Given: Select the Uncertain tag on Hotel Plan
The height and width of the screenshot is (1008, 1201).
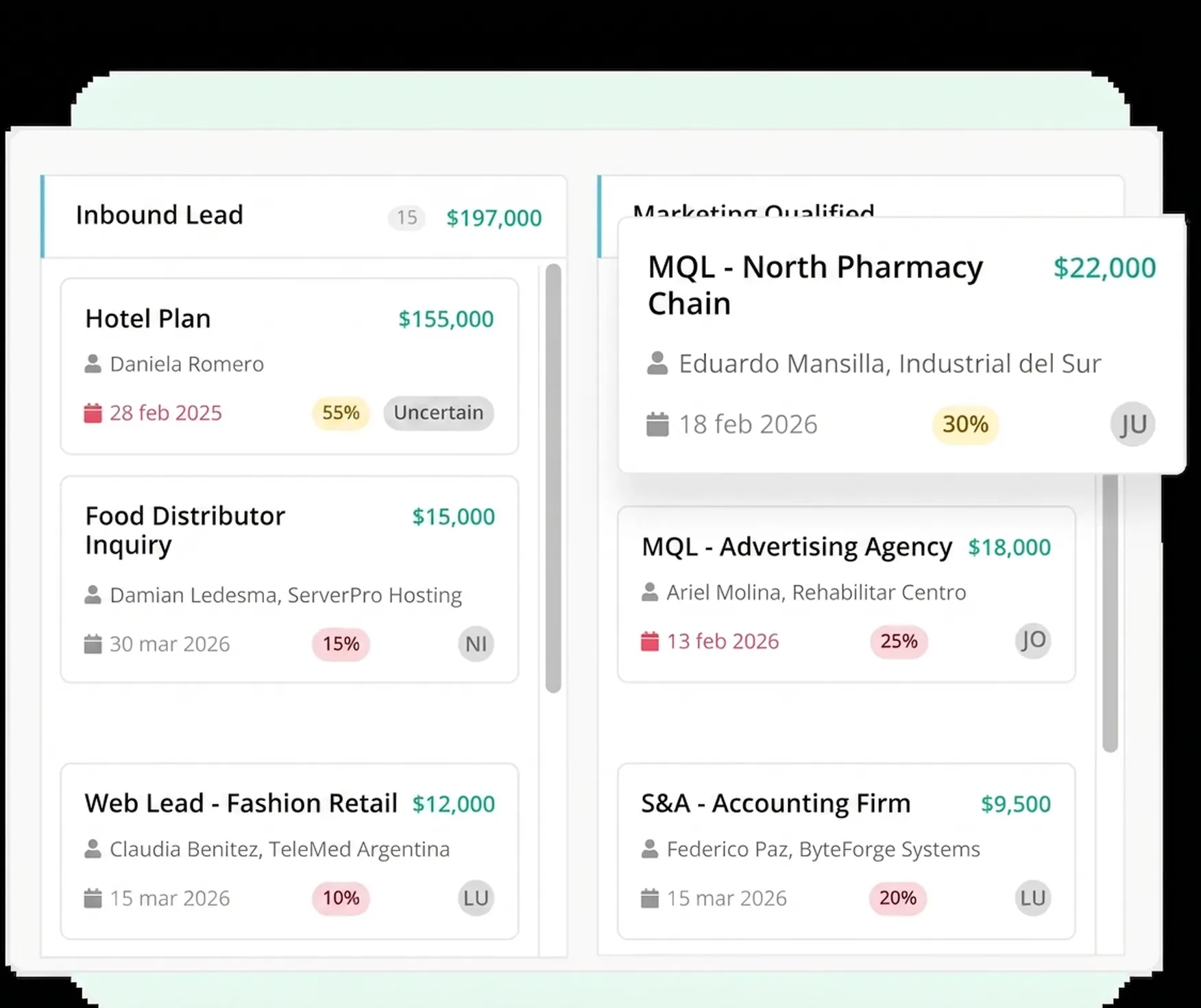Looking at the screenshot, I should (x=438, y=413).
